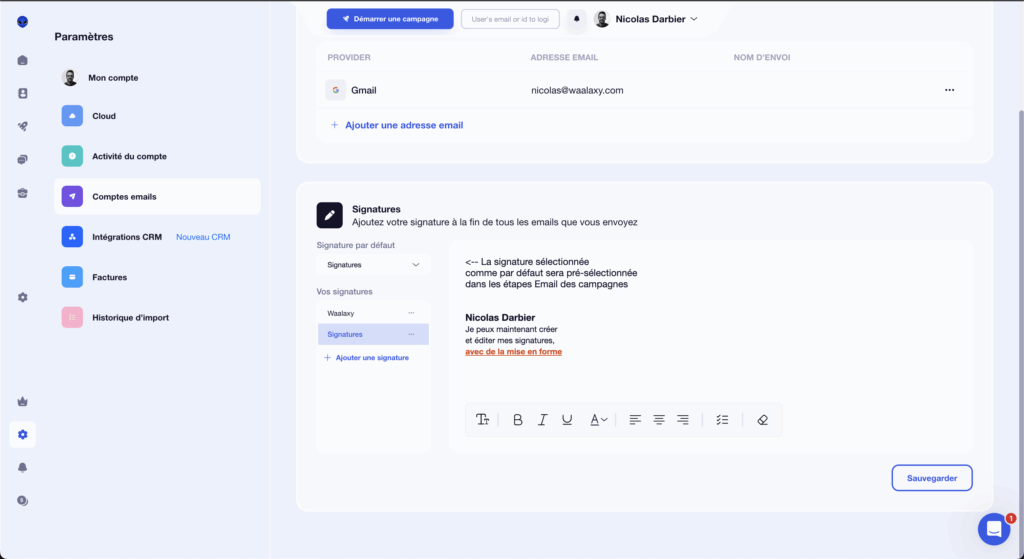This screenshot has width=1024, height=559.
Task: Open the bell notifications icon in sidebar
Action: click(x=23, y=468)
